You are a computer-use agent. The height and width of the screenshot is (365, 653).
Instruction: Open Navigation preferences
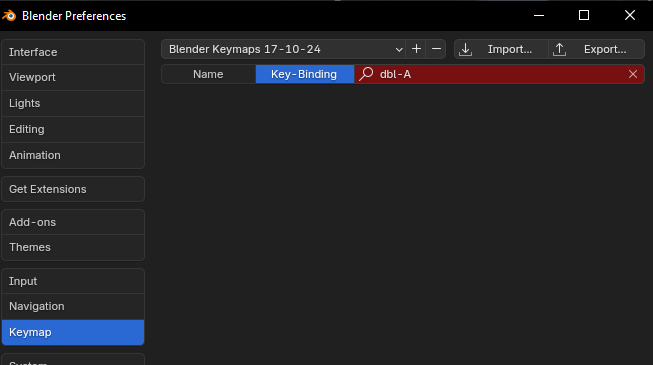click(73, 307)
